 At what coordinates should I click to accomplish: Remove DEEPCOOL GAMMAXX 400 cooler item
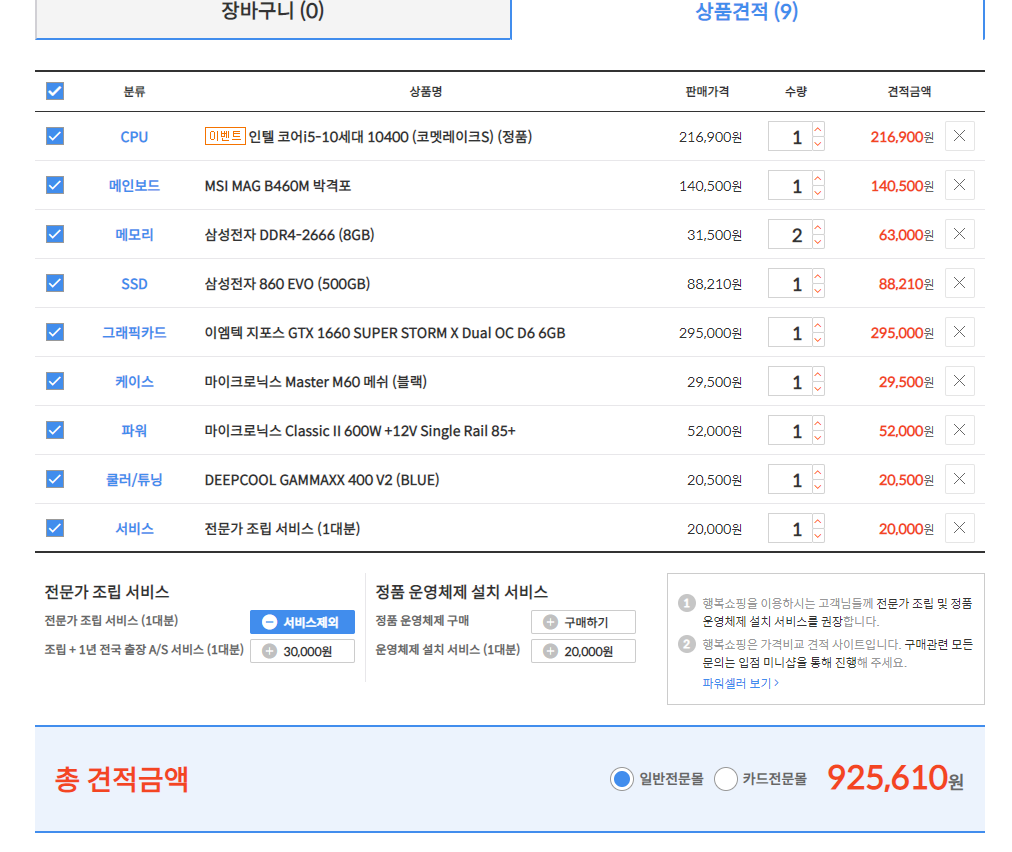click(959, 479)
